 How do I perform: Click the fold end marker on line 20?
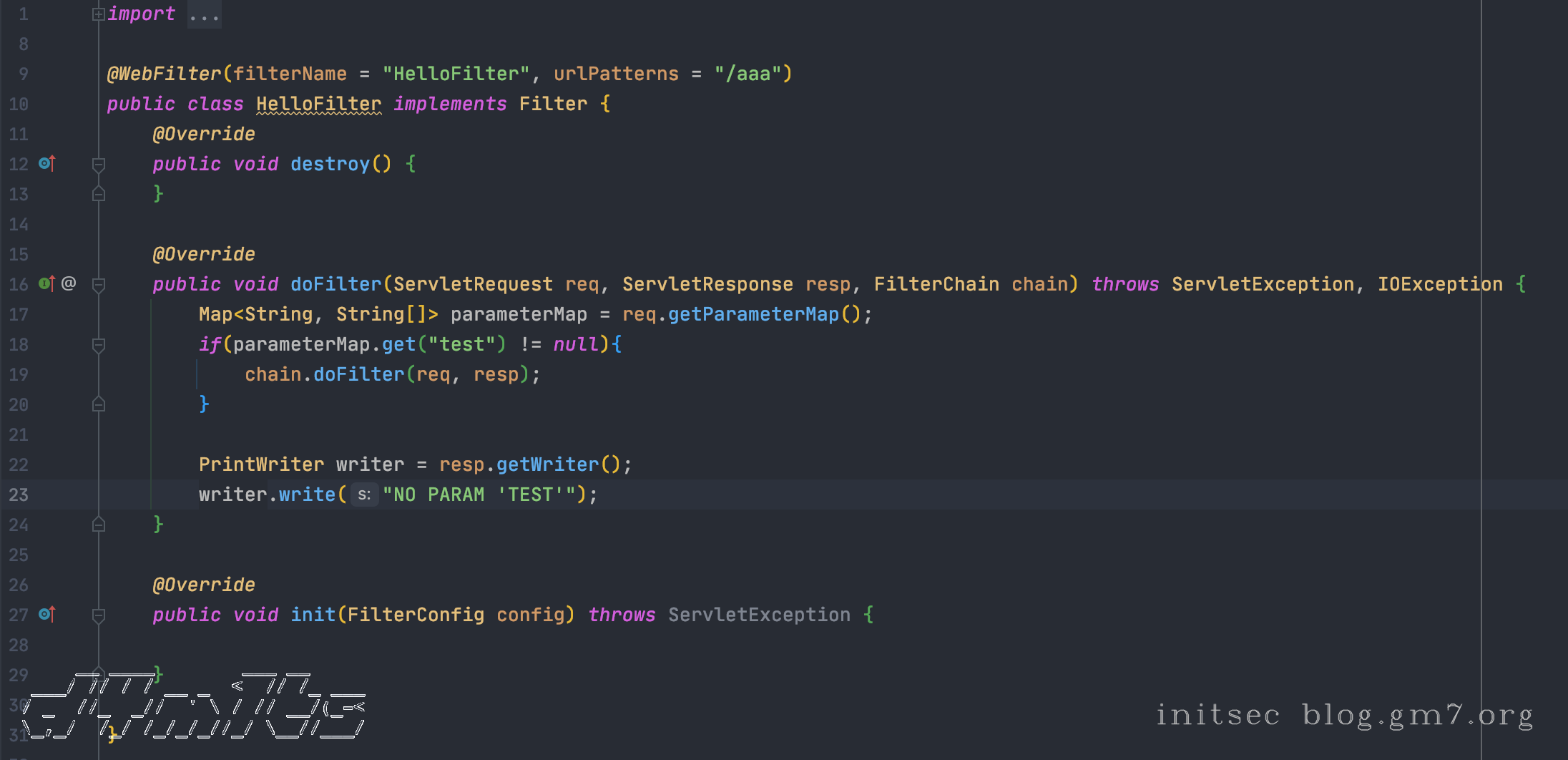point(99,404)
